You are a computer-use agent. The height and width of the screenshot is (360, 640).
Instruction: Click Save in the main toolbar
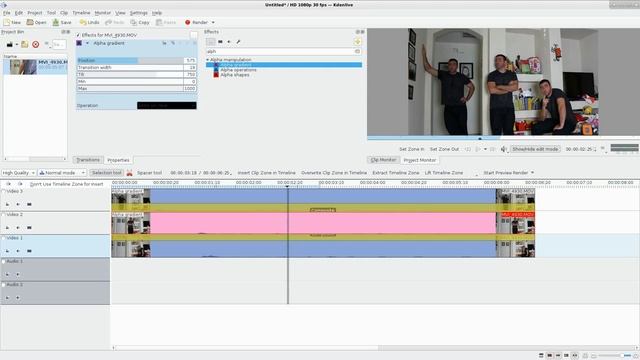click(62, 22)
